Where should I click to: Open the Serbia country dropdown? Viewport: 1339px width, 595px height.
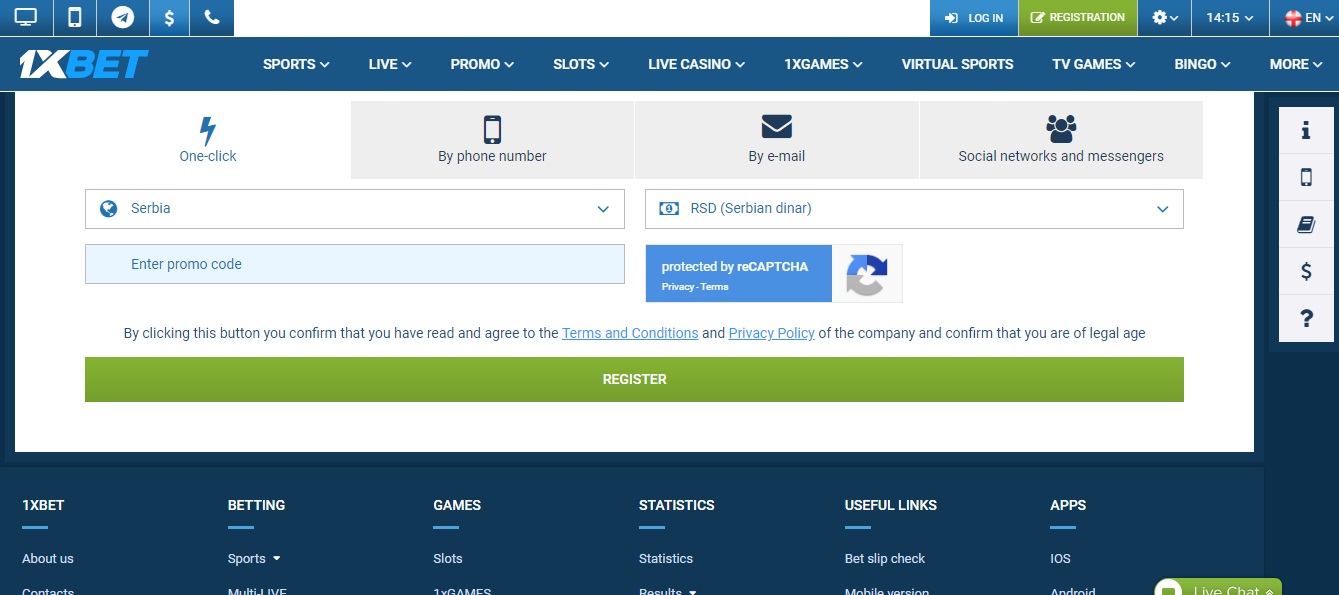pyautogui.click(x=355, y=209)
